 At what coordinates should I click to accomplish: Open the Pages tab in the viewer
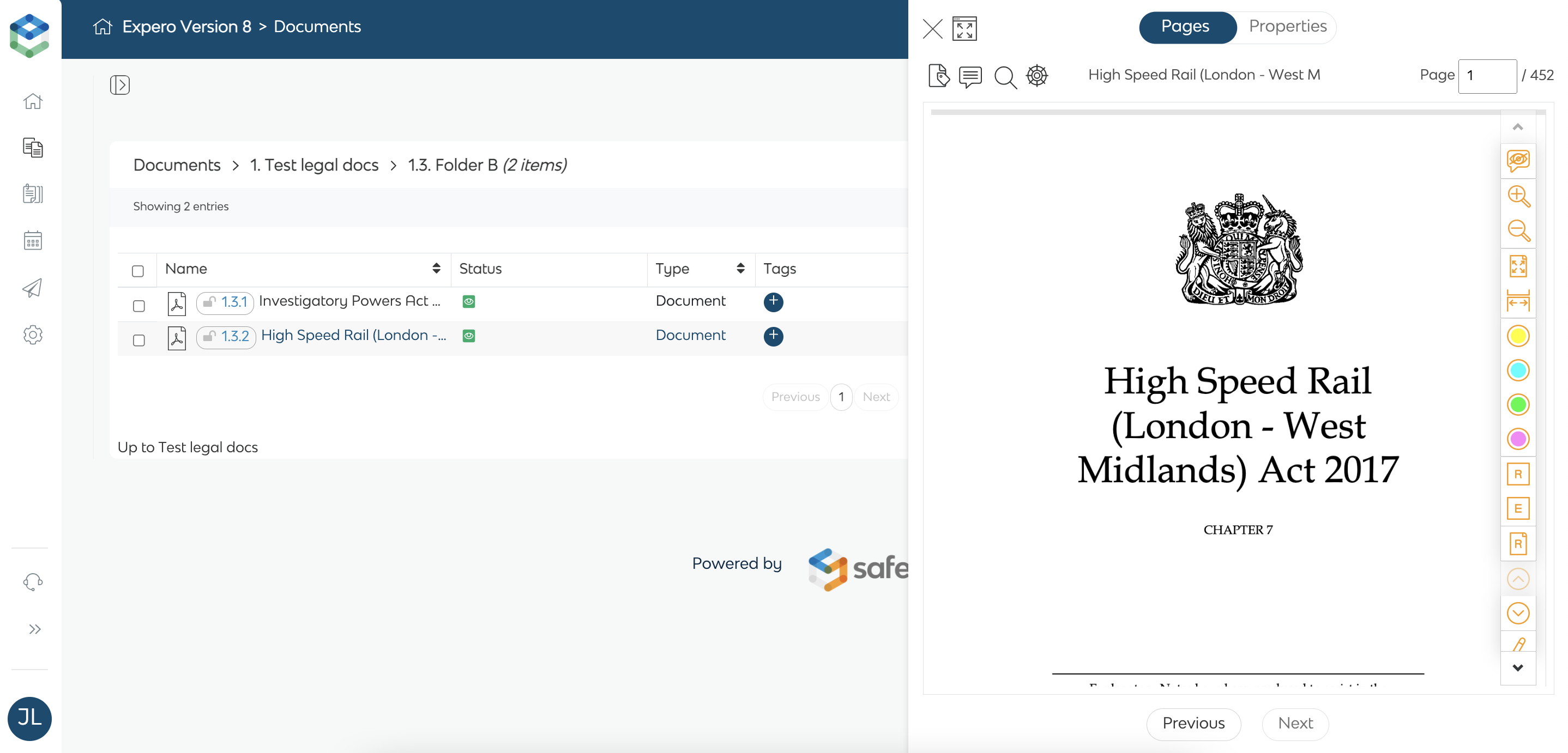coord(1186,27)
